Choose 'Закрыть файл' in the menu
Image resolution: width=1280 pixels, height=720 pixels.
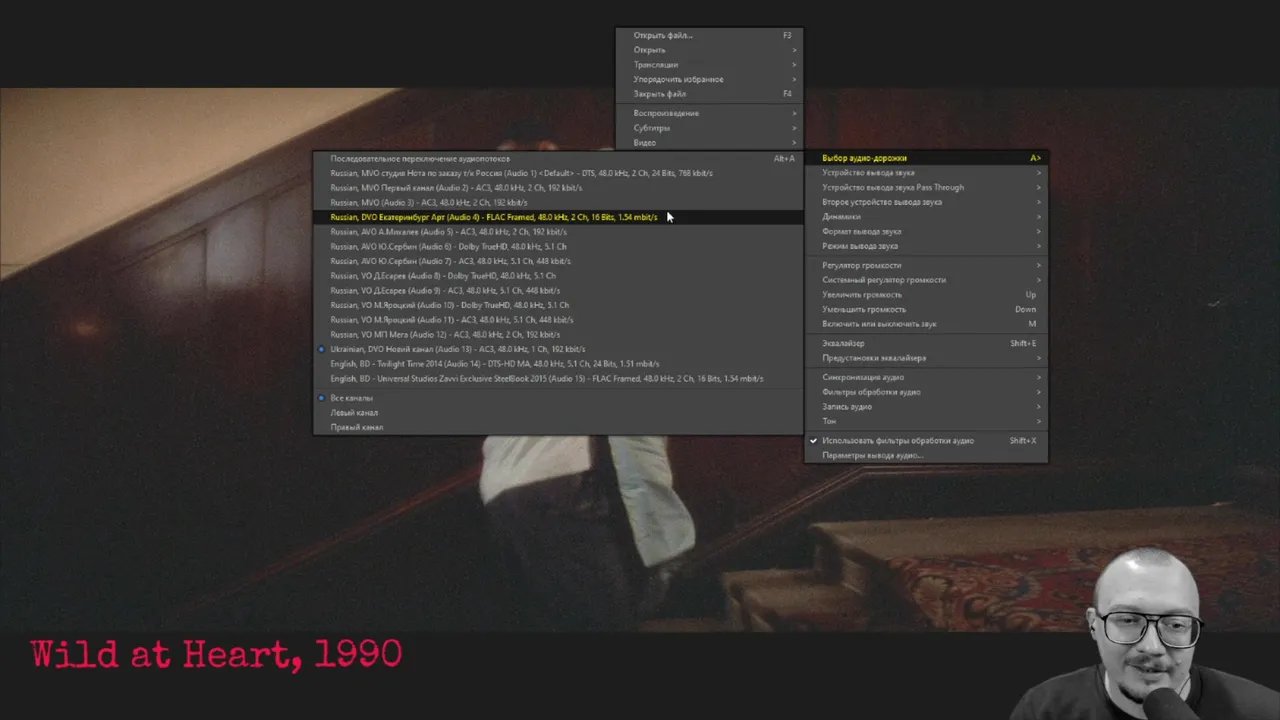tap(709, 94)
